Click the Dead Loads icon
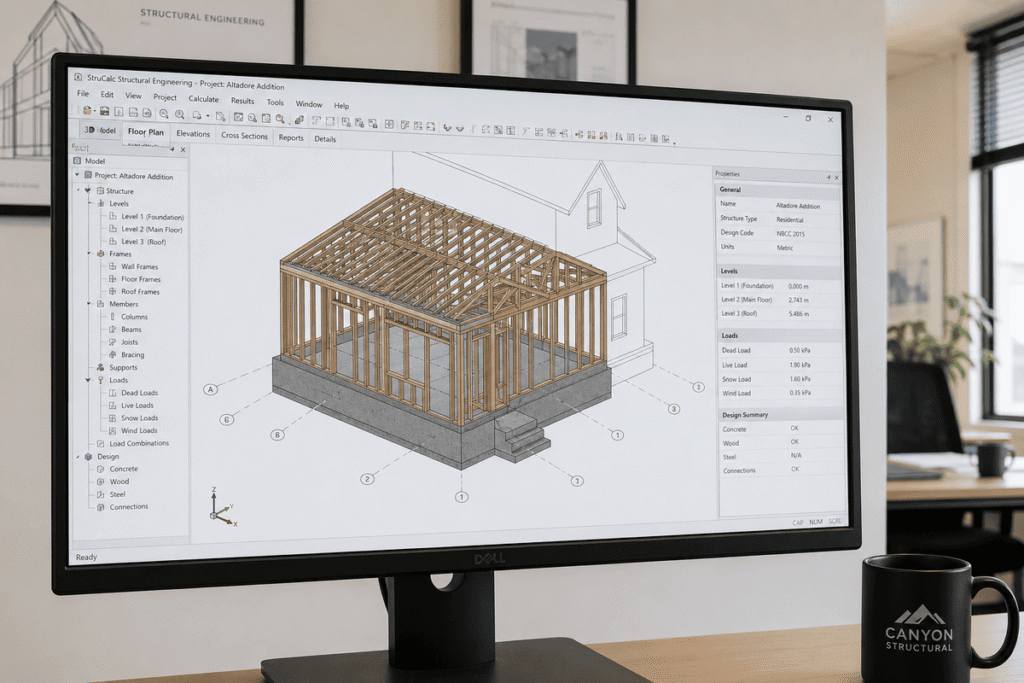Viewport: 1024px width, 683px height. pos(112,392)
